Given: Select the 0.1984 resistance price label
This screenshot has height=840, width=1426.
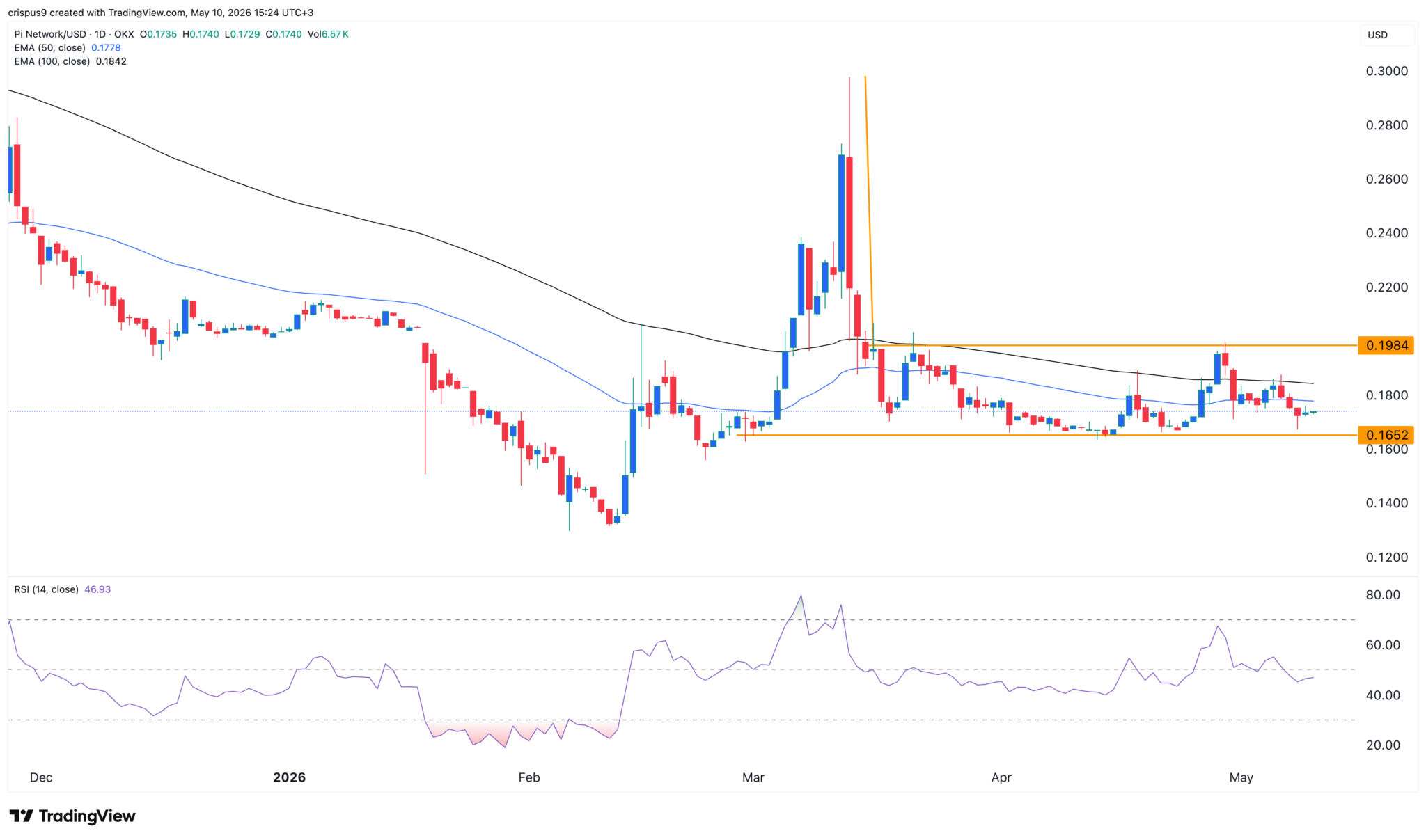Looking at the screenshot, I should pos(1386,345).
